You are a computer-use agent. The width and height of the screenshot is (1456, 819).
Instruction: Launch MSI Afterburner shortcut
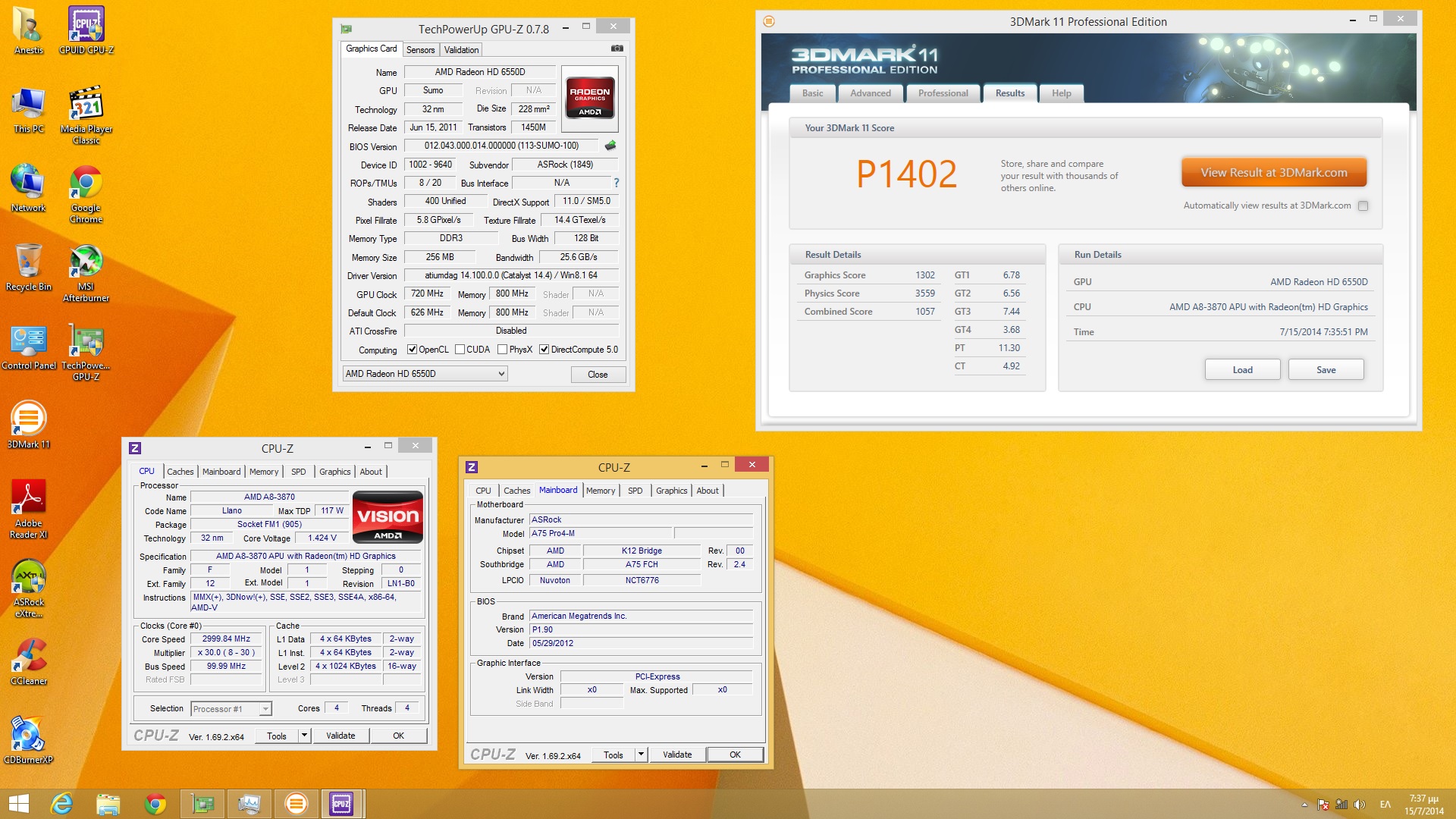click(86, 273)
